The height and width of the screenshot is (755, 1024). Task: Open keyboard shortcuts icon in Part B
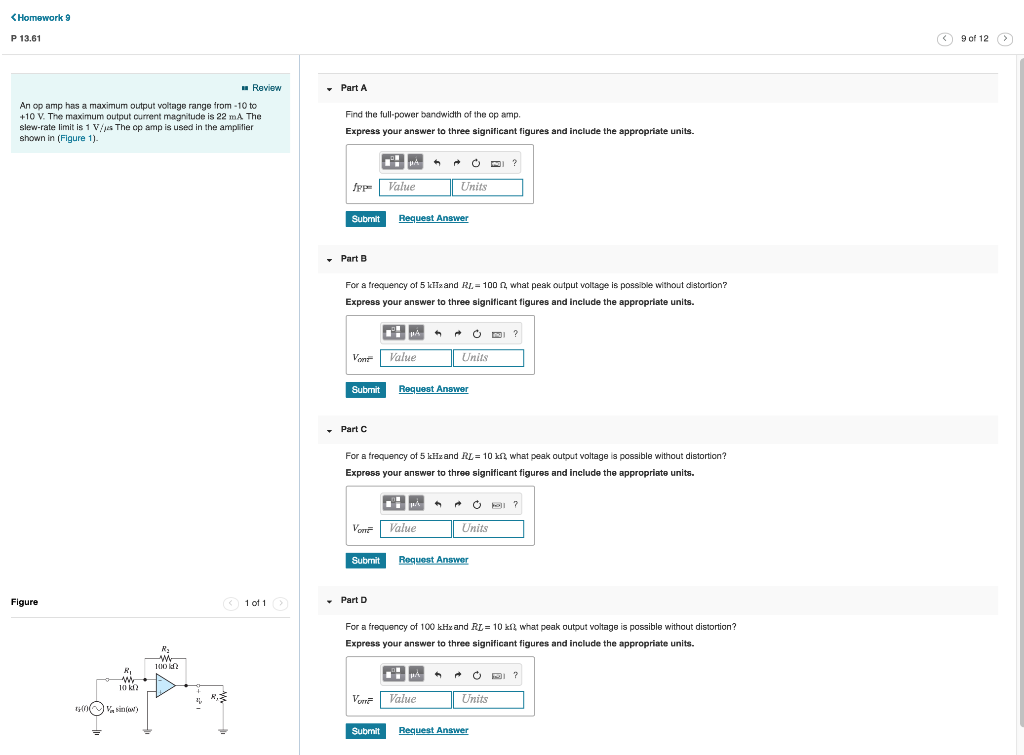[496, 333]
